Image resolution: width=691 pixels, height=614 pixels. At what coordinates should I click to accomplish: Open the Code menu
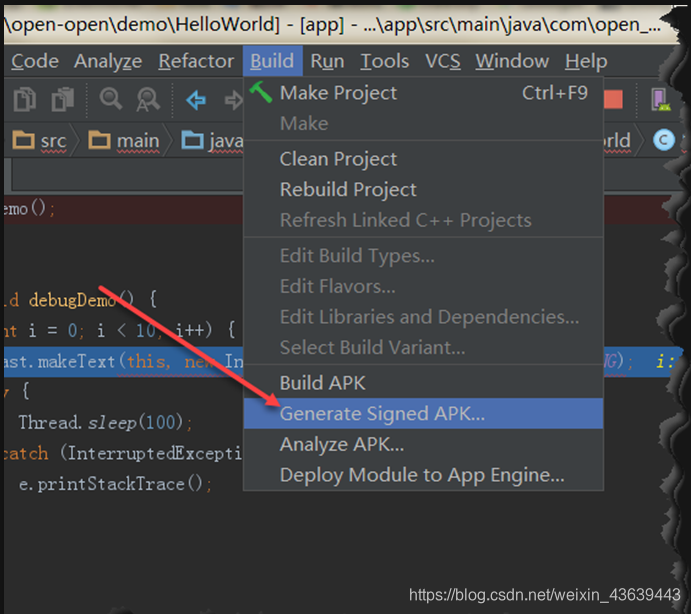point(35,61)
